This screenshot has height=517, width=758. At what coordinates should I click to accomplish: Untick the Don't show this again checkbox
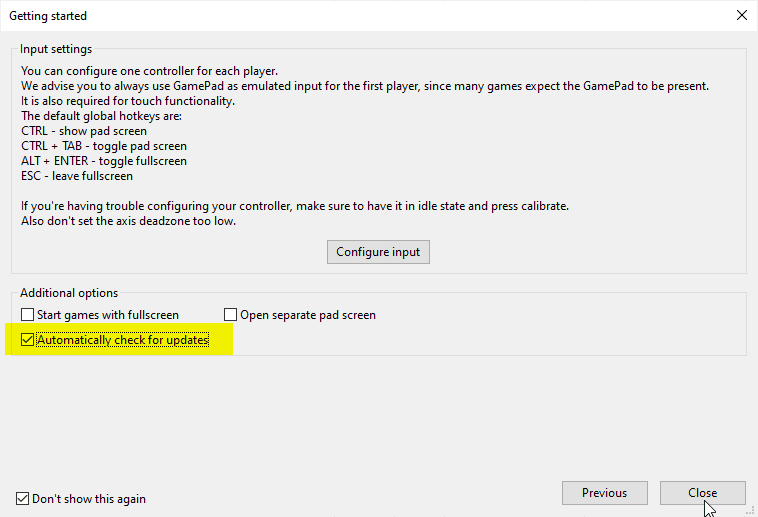pyautogui.click(x=23, y=498)
